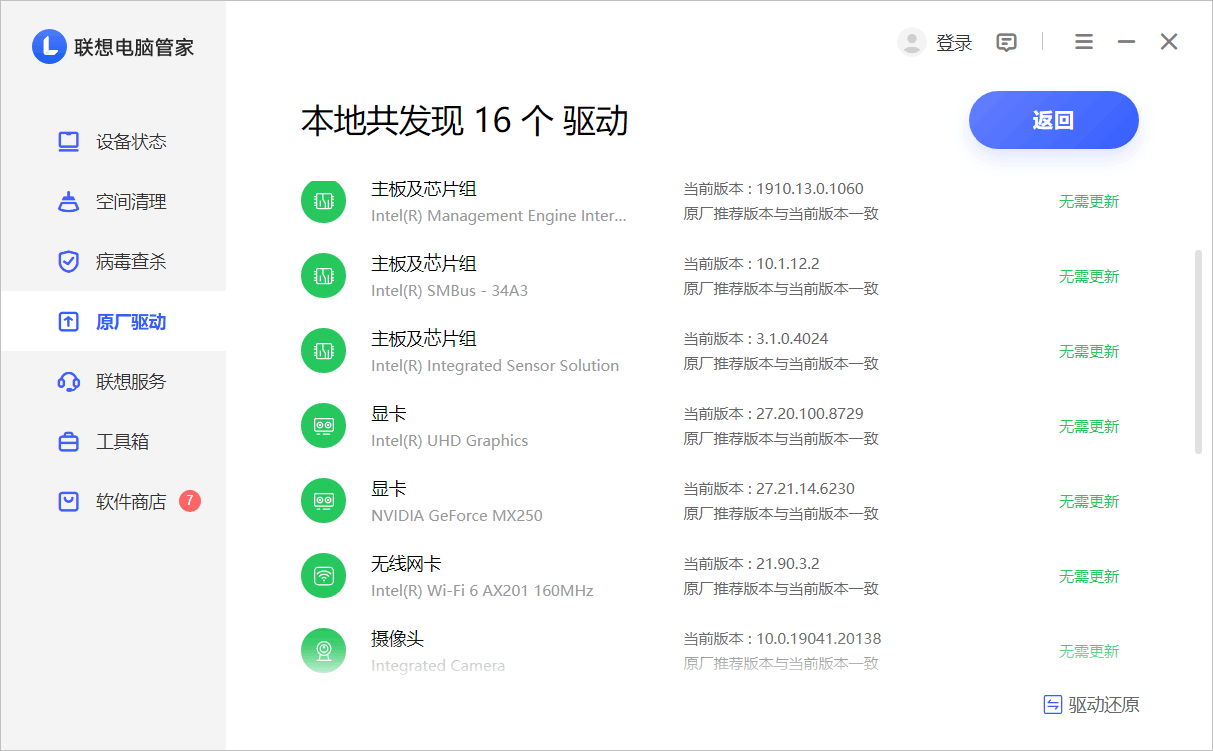Click the 摄像头 category label

[398, 639]
